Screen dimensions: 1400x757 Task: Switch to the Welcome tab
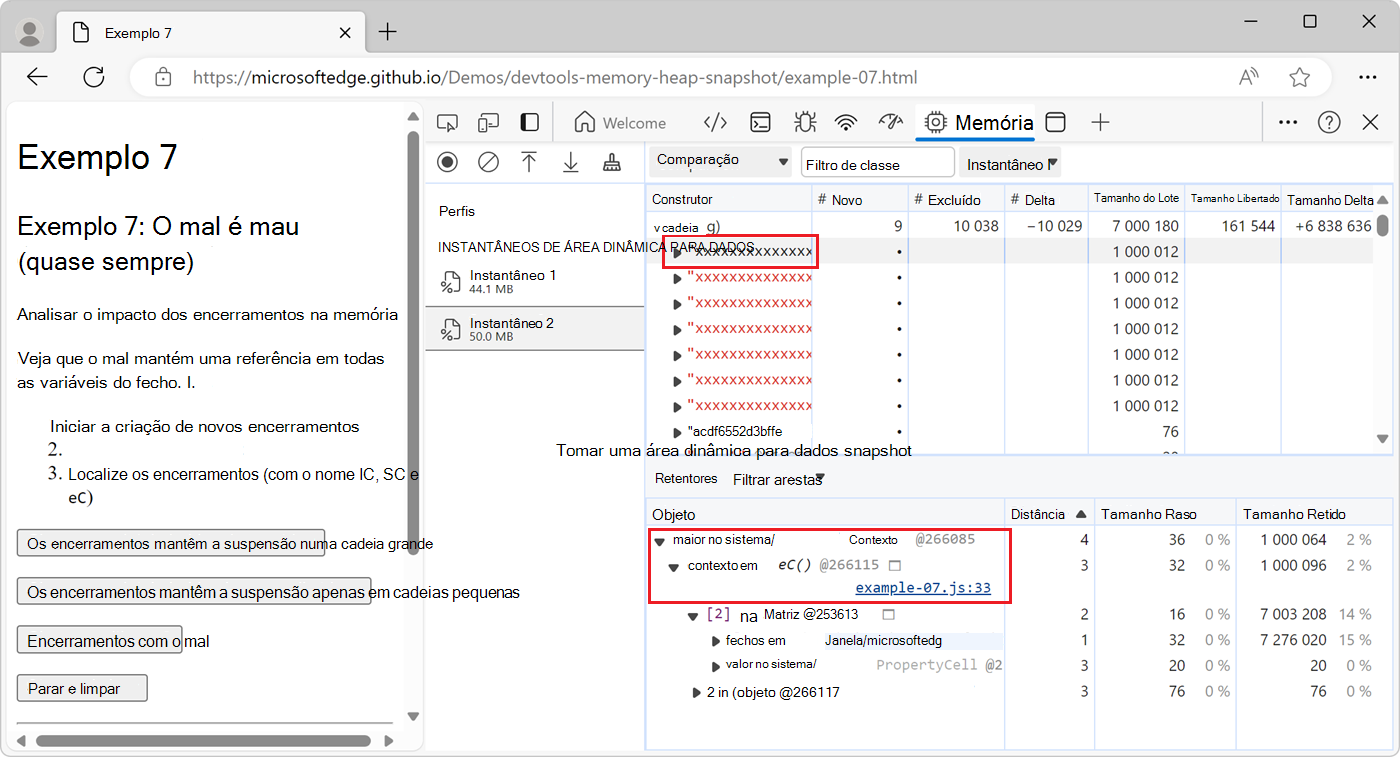pos(620,123)
